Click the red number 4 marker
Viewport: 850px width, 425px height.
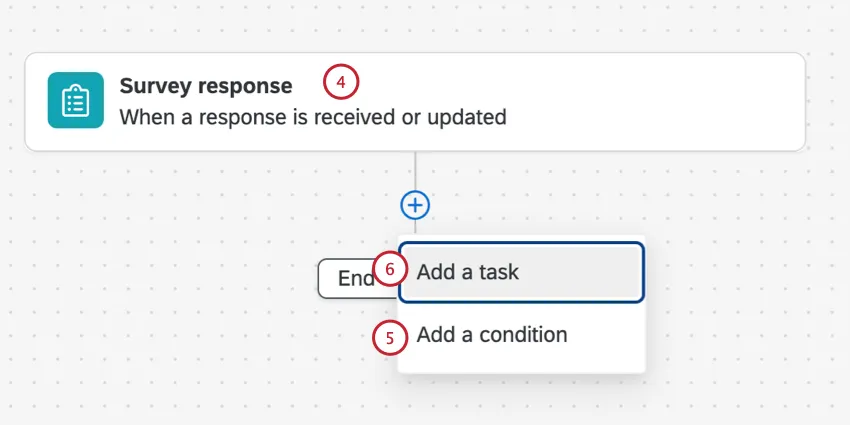(x=341, y=83)
